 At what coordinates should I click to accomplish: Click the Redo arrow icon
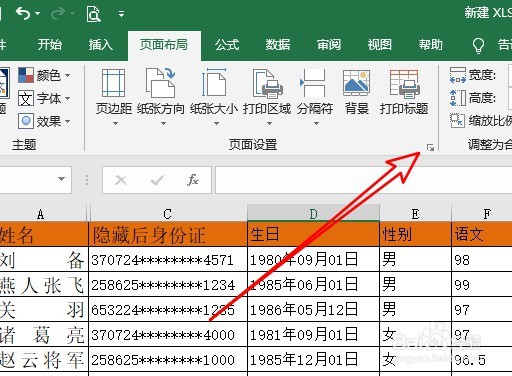coord(58,13)
